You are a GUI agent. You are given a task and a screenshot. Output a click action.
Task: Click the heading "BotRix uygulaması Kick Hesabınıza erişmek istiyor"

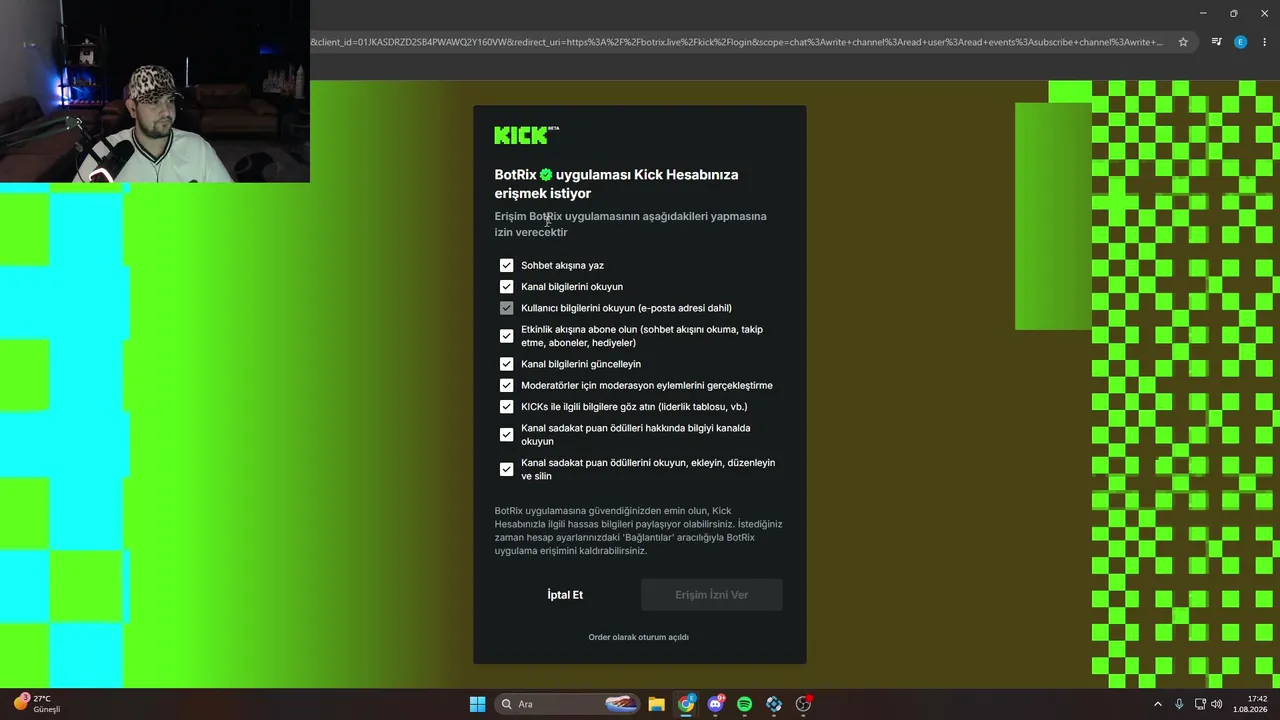point(616,184)
